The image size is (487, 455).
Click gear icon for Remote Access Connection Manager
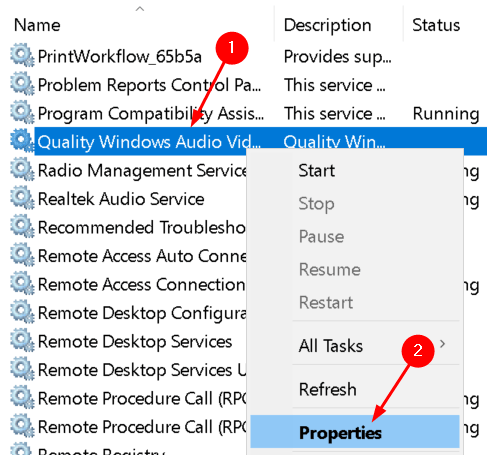click(x=22, y=284)
